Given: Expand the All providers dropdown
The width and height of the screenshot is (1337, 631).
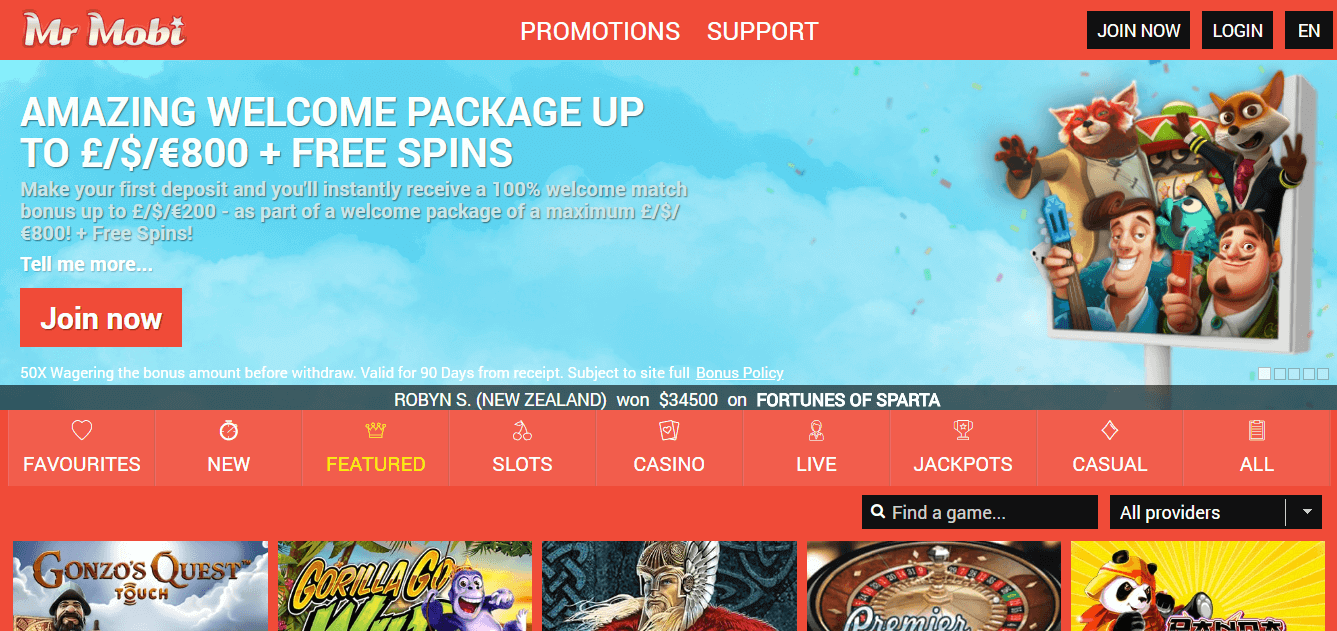Looking at the screenshot, I should (x=1216, y=512).
